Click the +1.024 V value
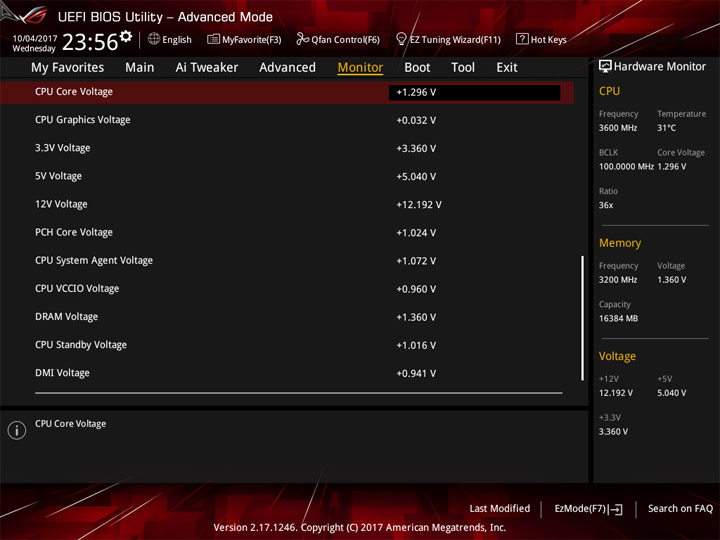Image resolution: width=720 pixels, height=540 pixels. 416,233
